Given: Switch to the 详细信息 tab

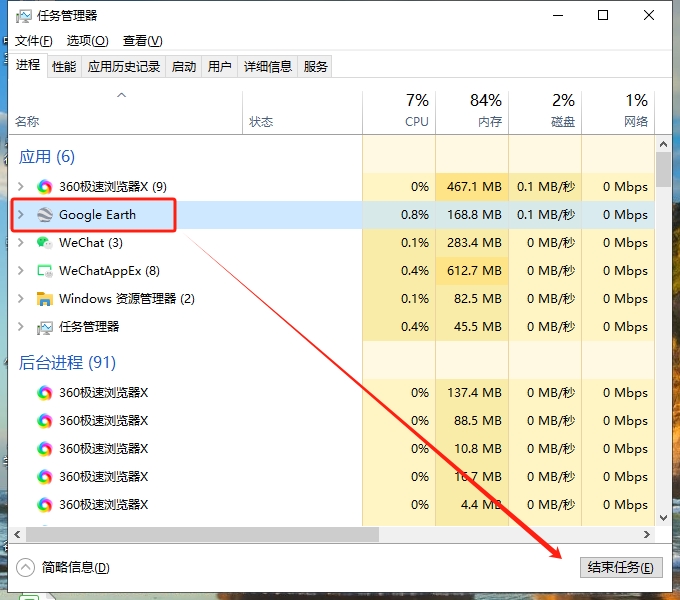Looking at the screenshot, I should (x=268, y=66).
